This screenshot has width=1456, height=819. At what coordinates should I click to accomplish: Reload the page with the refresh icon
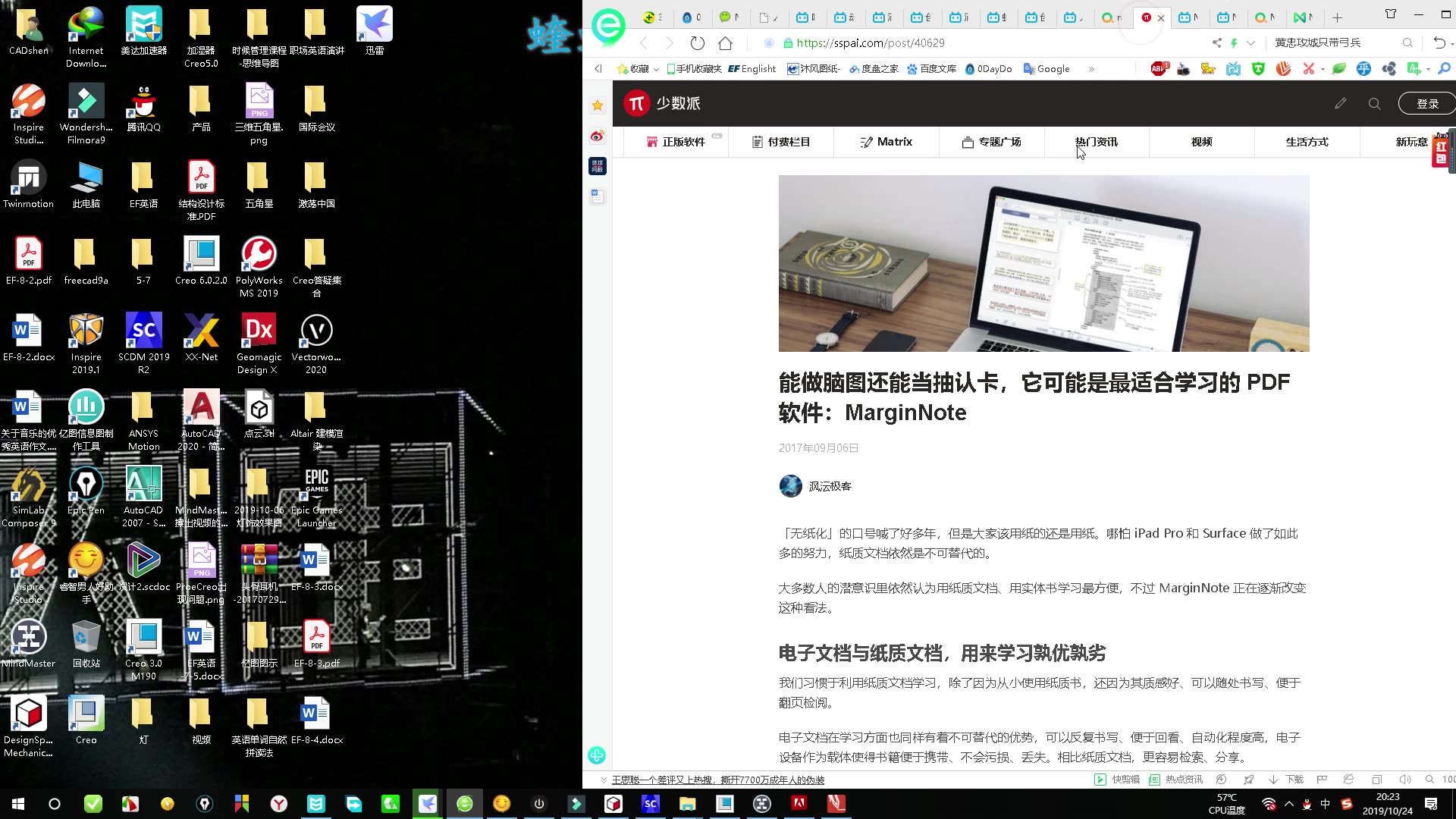[x=698, y=43]
